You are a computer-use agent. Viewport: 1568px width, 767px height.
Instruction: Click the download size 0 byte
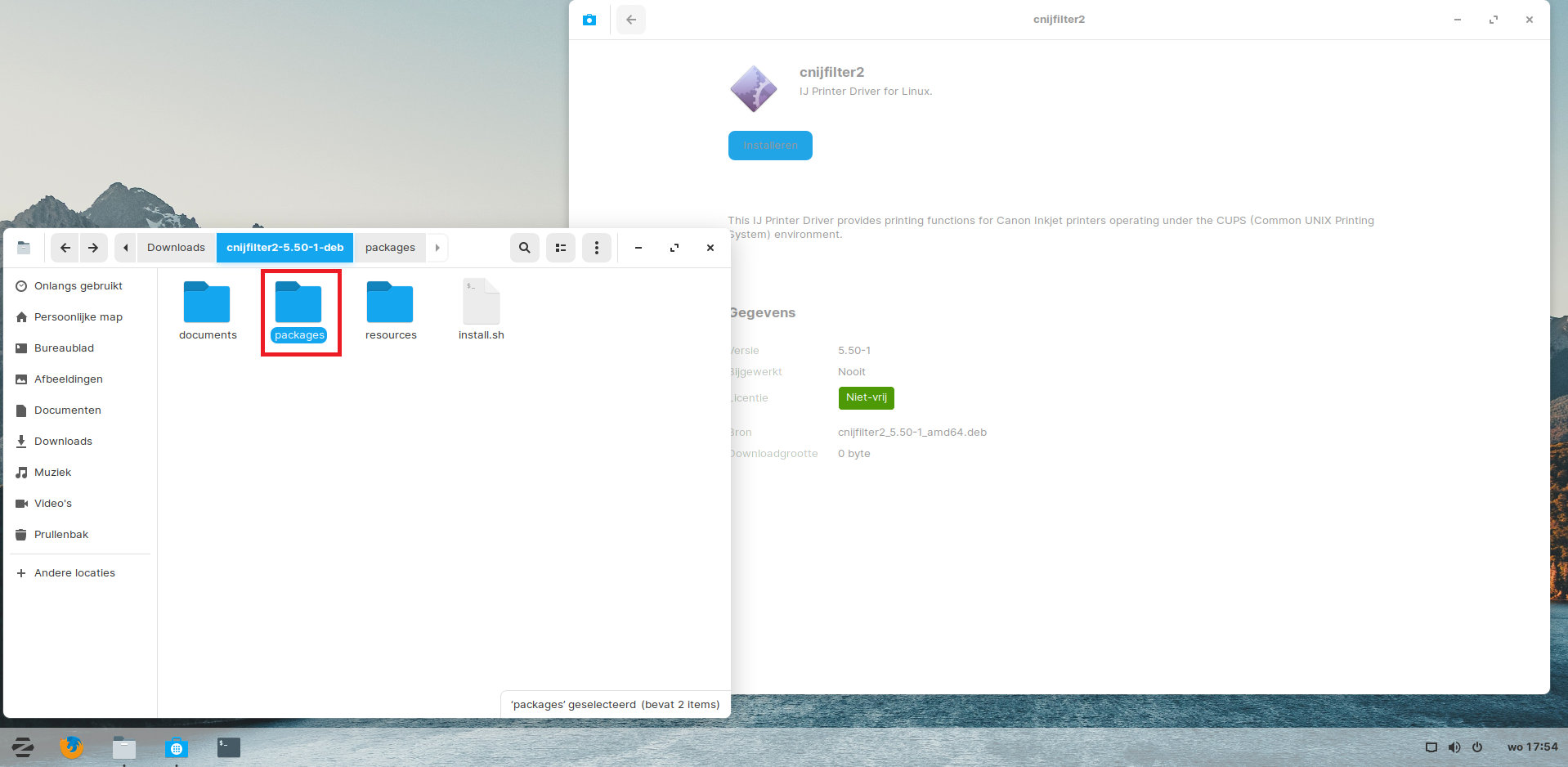tap(854, 454)
